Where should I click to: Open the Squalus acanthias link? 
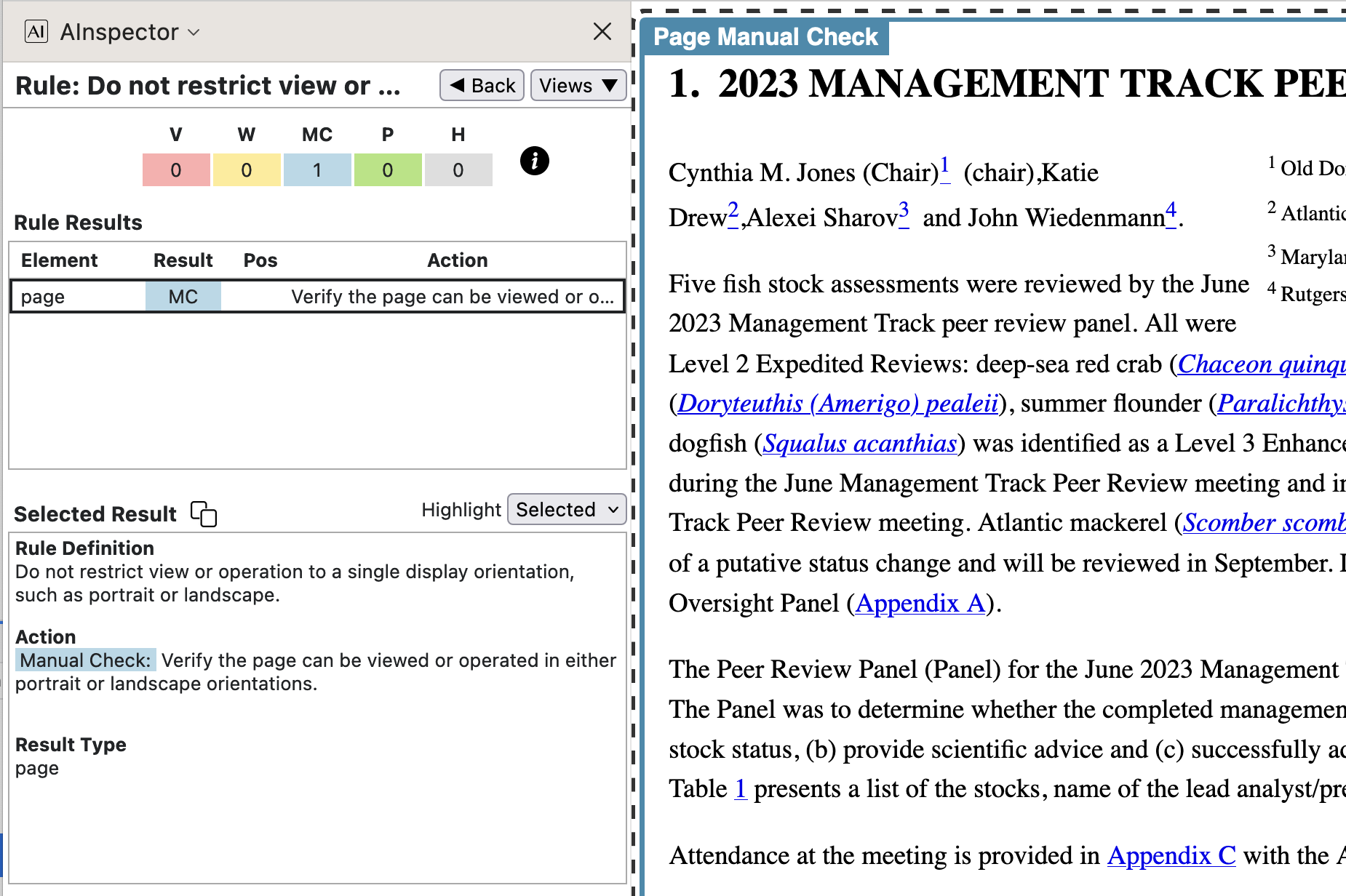click(x=859, y=444)
